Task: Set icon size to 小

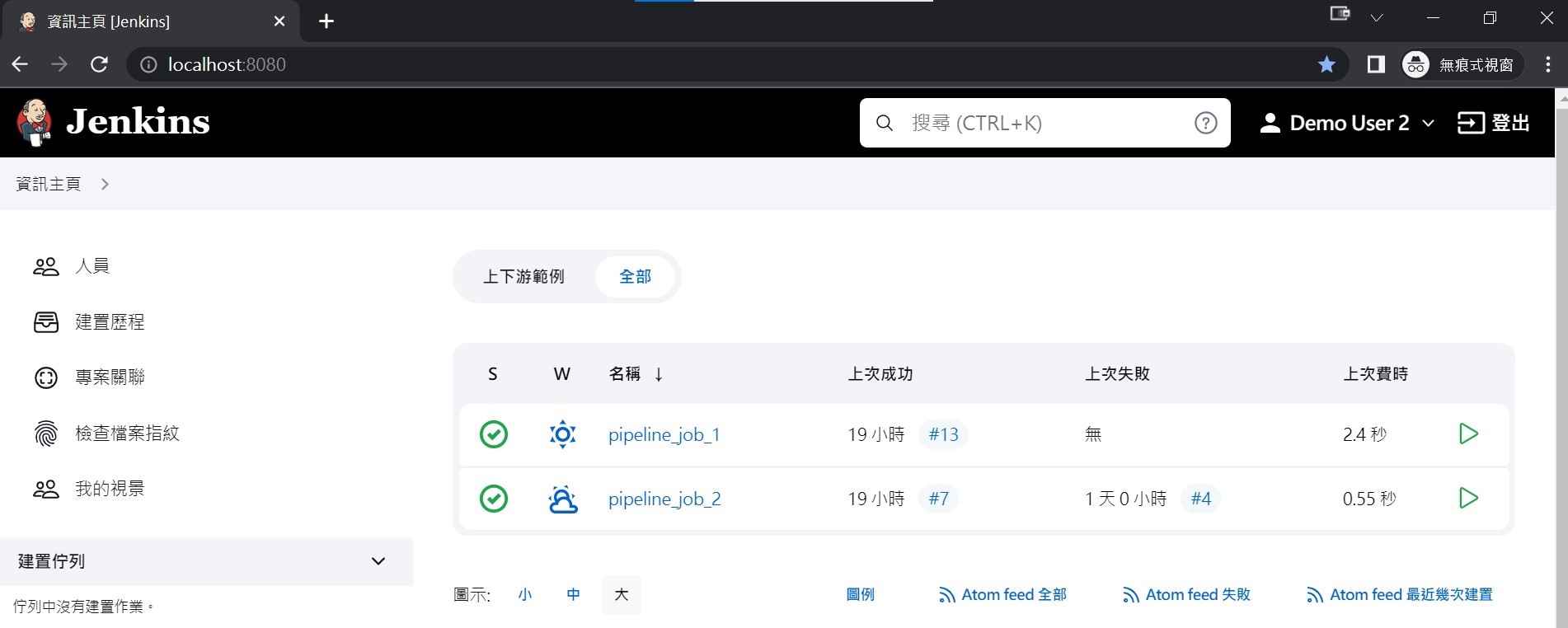Action: pyautogui.click(x=525, y=594)
